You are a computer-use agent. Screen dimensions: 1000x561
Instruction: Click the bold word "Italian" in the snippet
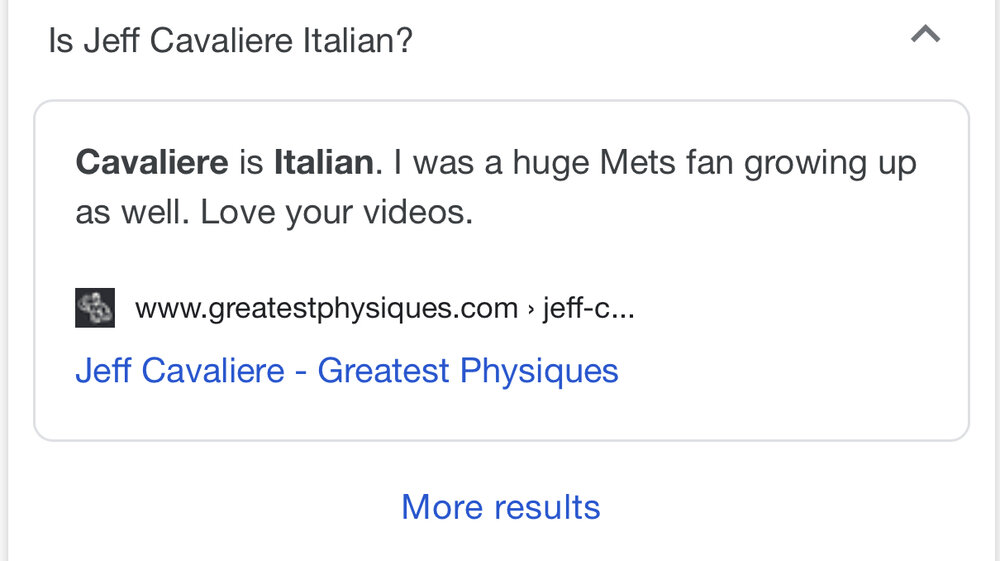[323, 163]
